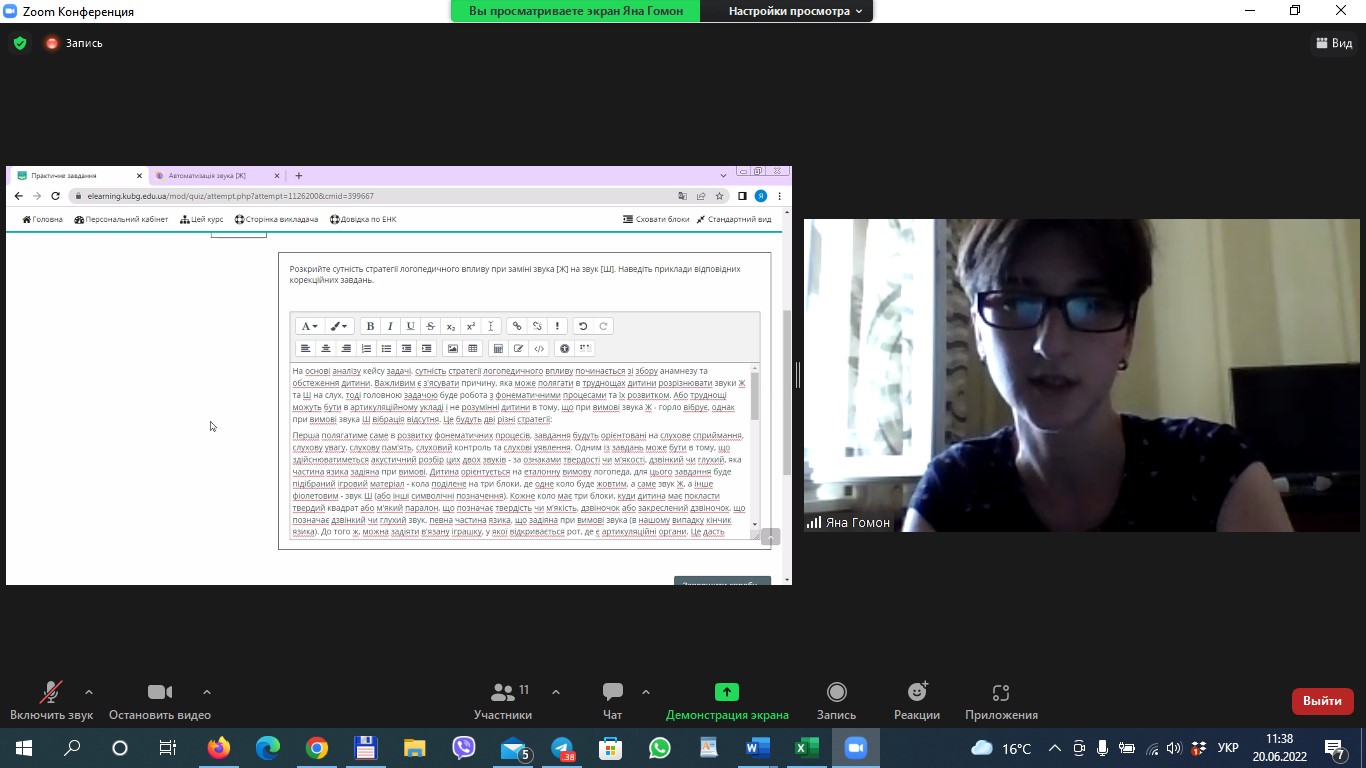The image size is (1366, 768).
Task: Expand the video options arrow
Action: pyautogui.click(x=207, y=692)
